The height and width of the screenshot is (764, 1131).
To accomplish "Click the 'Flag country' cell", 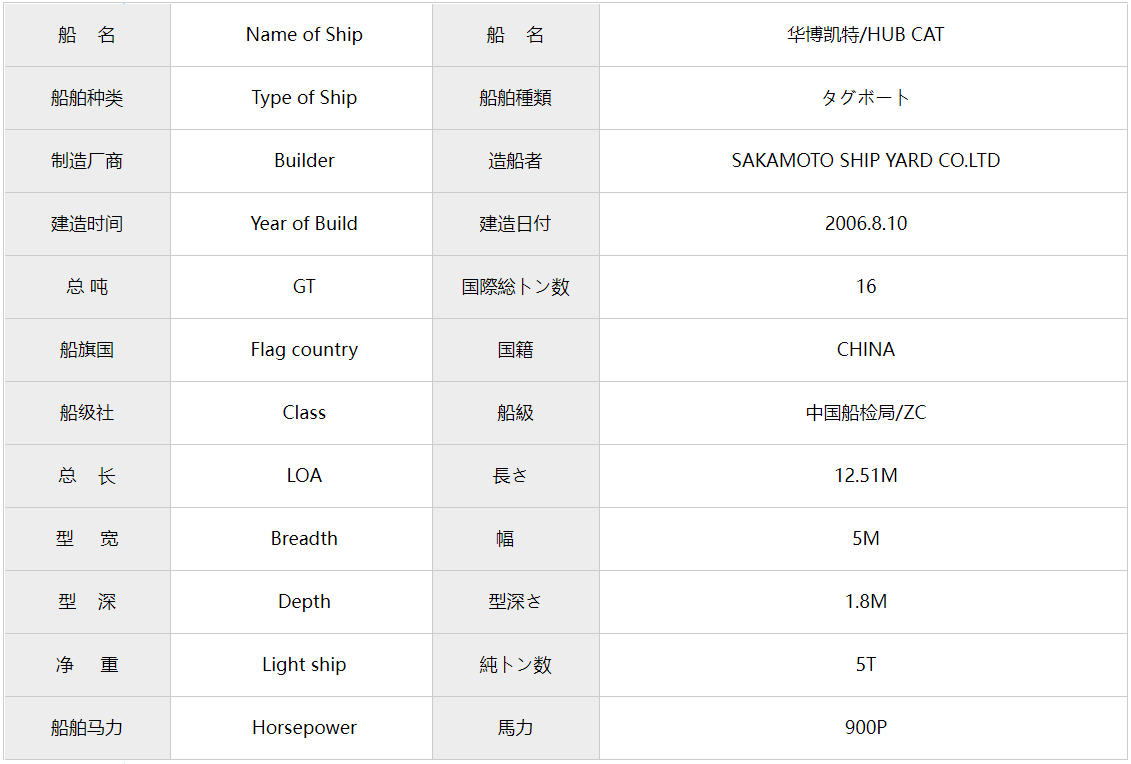I will click(x=302, y=350).
